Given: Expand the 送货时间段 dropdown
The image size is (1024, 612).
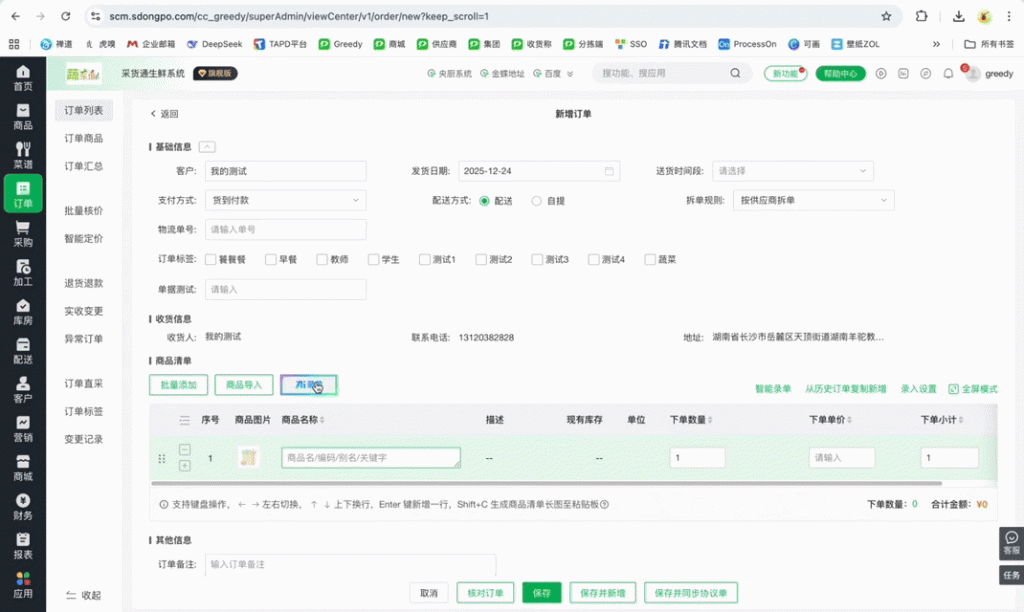Looking at the screenshot, I should [792, 171].
